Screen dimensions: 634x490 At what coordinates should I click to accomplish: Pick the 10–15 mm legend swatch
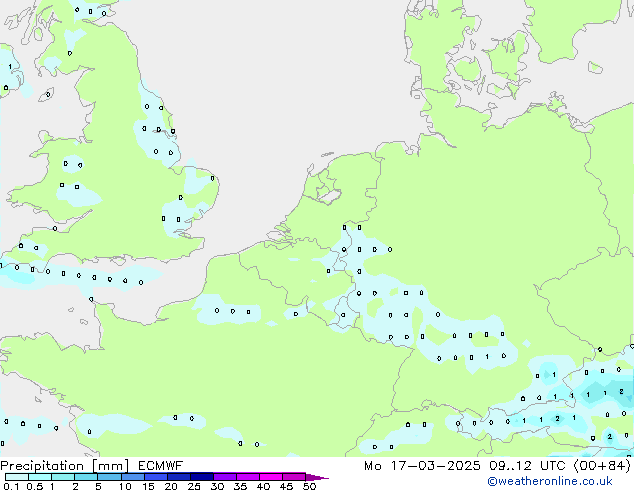tap(132, 477)
